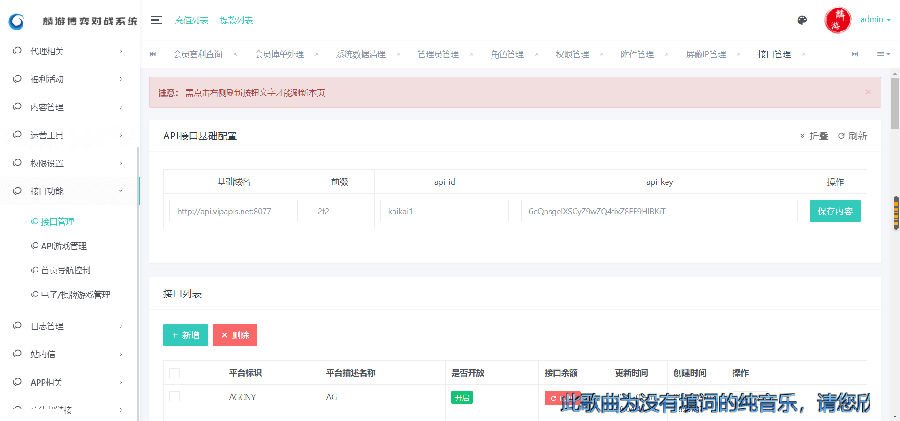Click the red 删除 delete button
Image resolution: width=900 pixels, height=421 pixels.
(x=235, y=335)
